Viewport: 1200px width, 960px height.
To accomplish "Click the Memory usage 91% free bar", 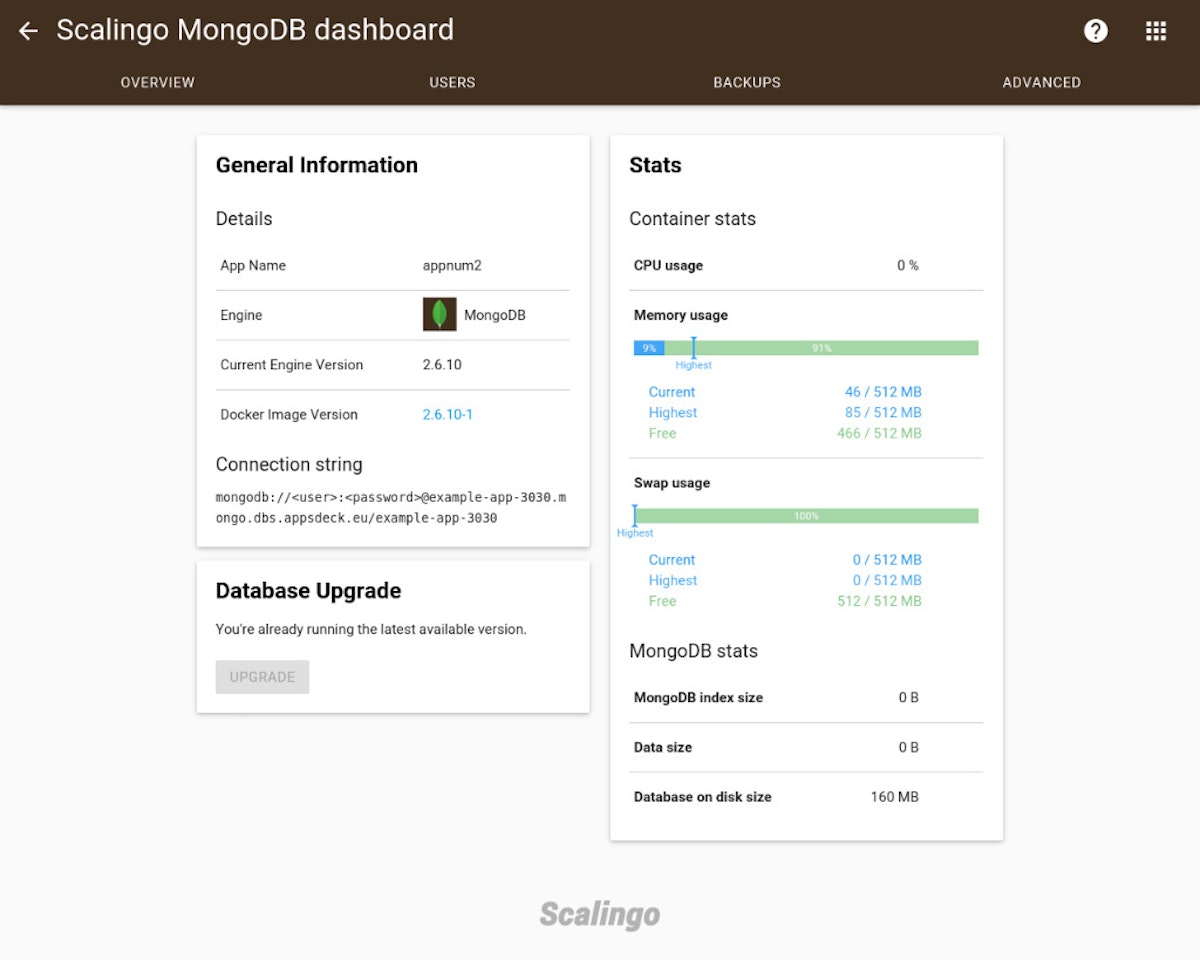I will (x=821, y=348).
